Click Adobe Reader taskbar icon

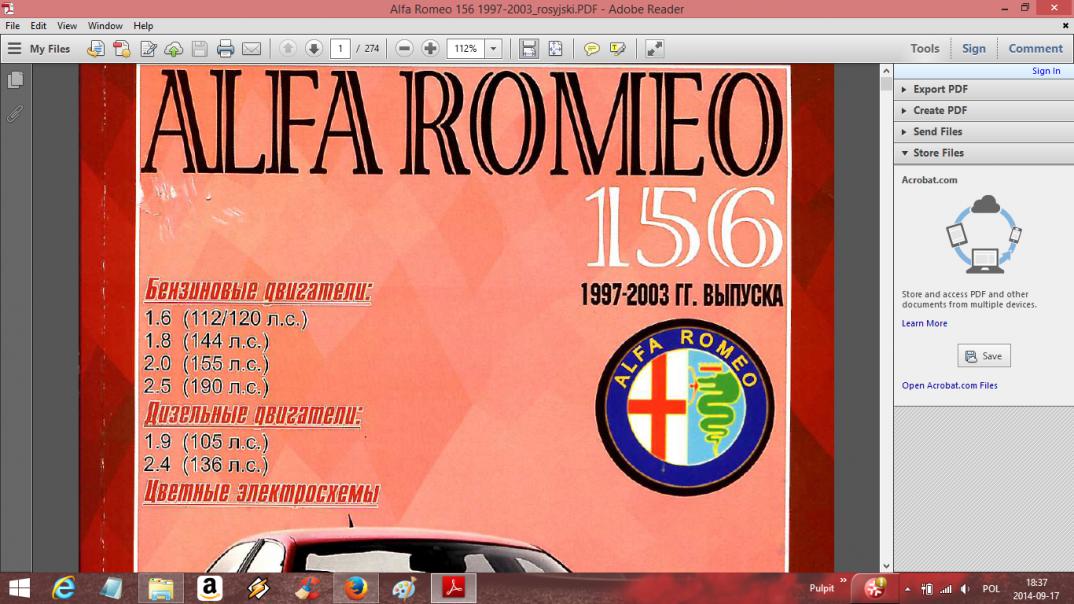(x=453, y=588)
